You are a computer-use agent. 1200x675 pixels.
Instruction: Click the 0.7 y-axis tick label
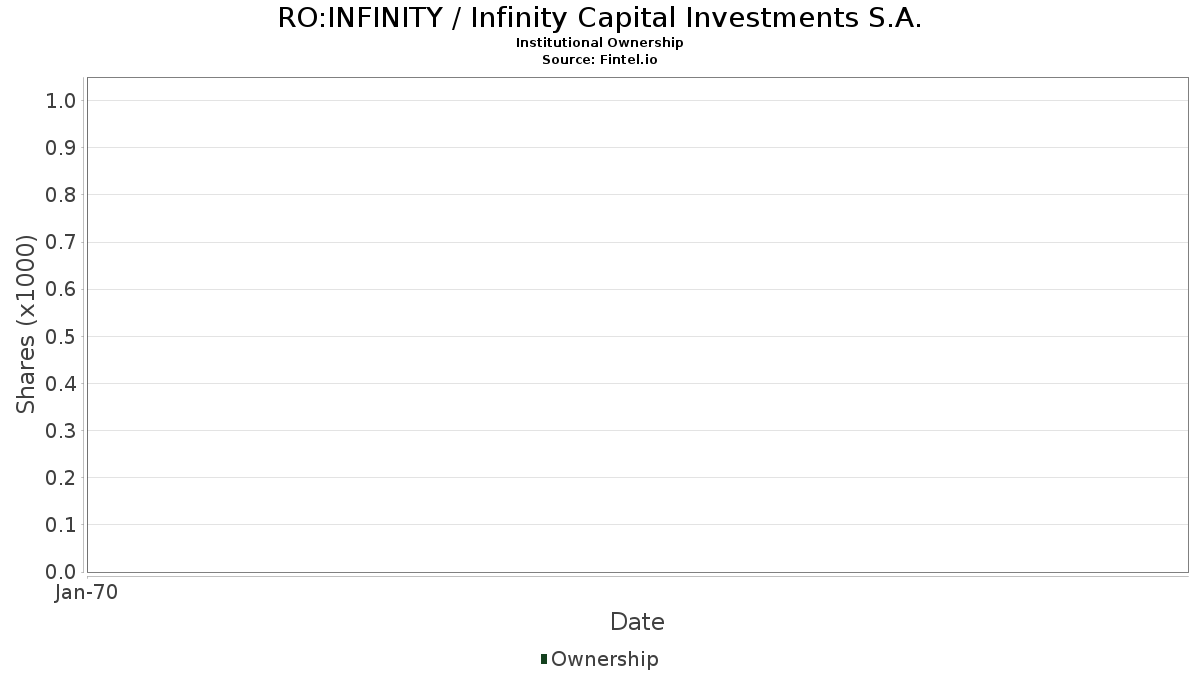pyautogui.click(x=61, y=242)
